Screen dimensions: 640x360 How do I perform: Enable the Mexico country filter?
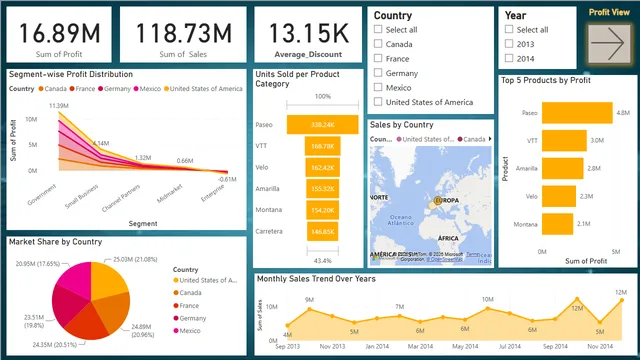tap(378, 87)
